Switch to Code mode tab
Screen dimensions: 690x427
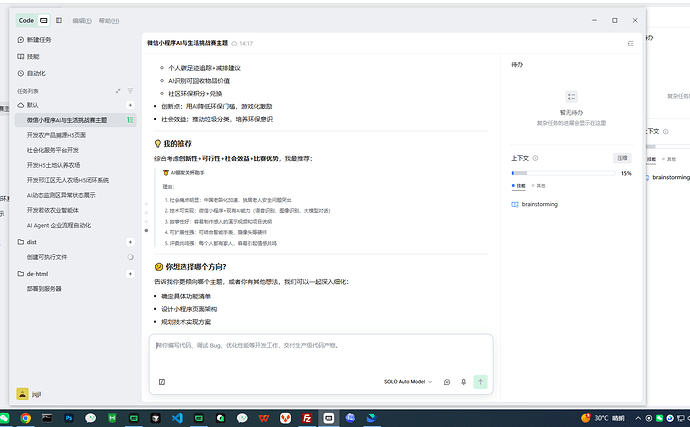tap(26, 20)
